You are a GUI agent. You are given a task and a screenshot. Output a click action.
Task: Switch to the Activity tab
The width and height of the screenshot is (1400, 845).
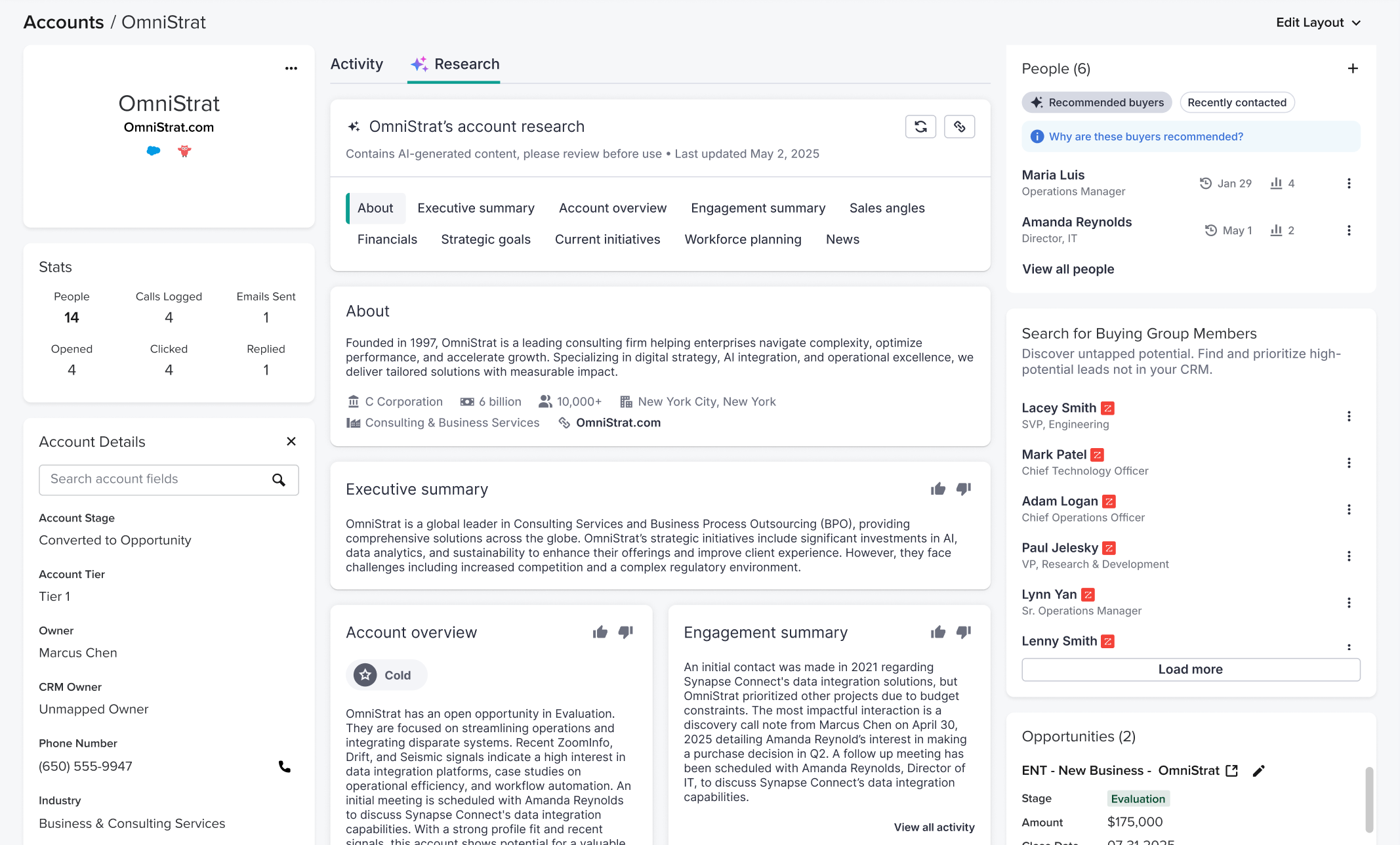tap(356, 64)
